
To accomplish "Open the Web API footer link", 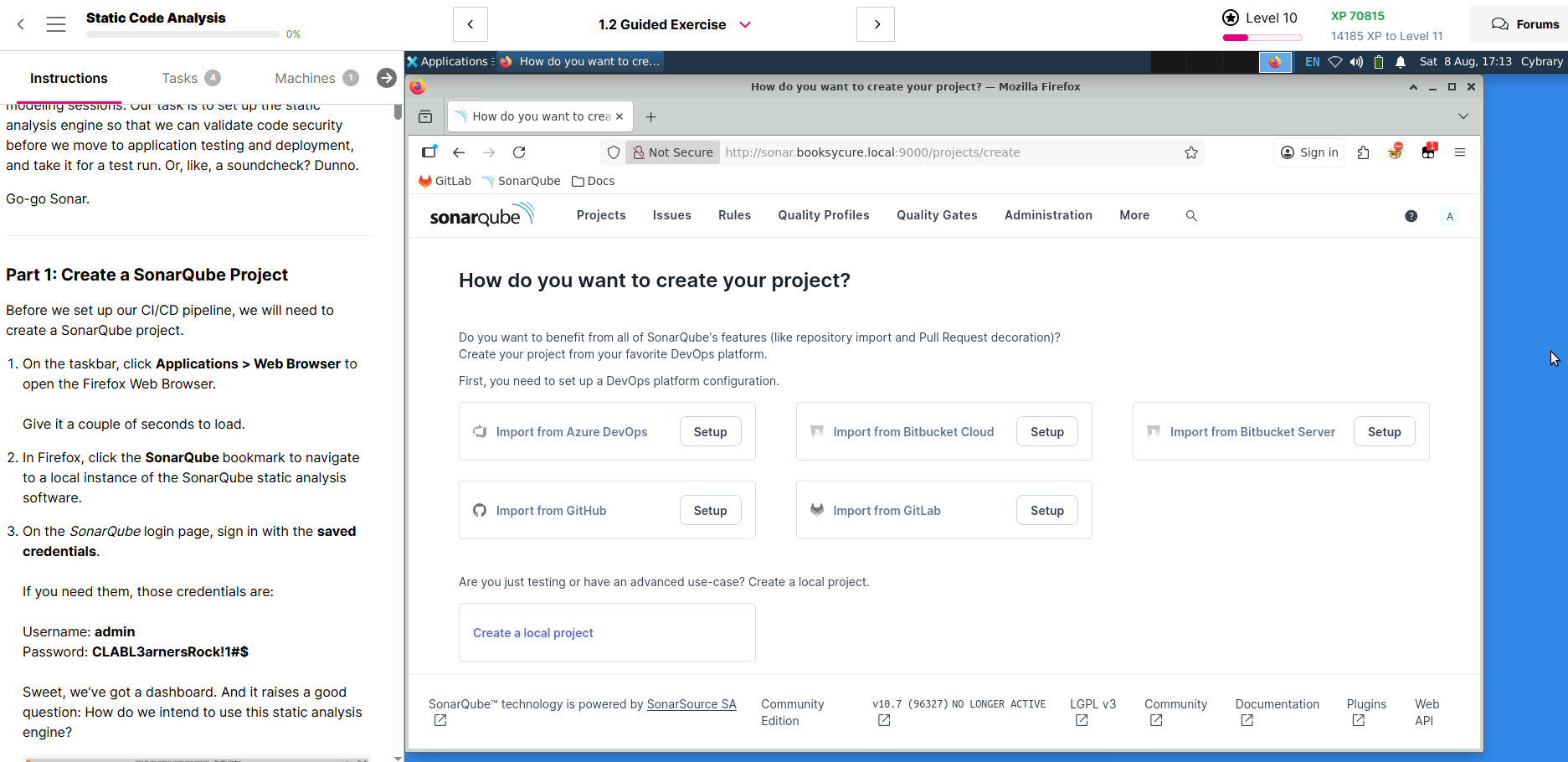I will click(1427, 713).
